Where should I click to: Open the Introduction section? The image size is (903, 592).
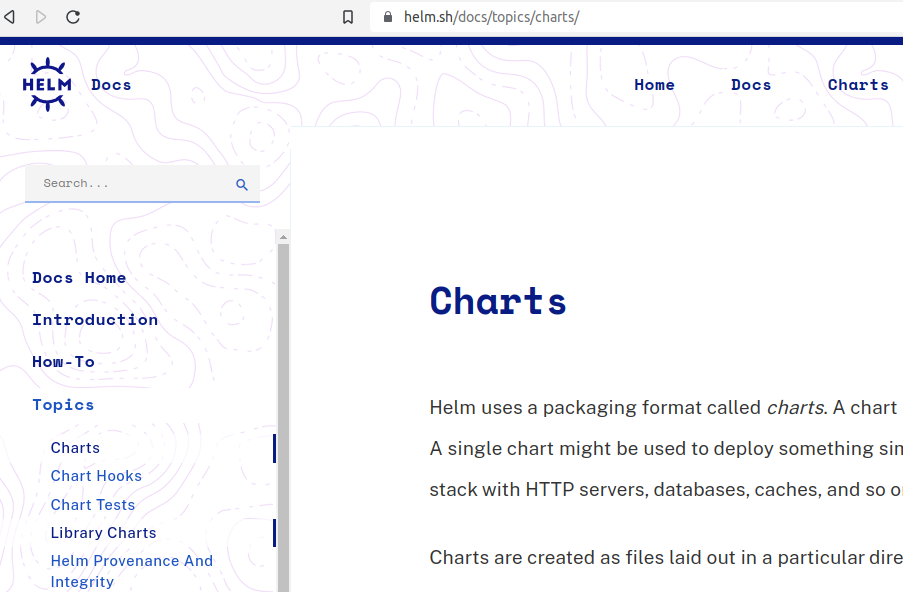pos(95,320)
